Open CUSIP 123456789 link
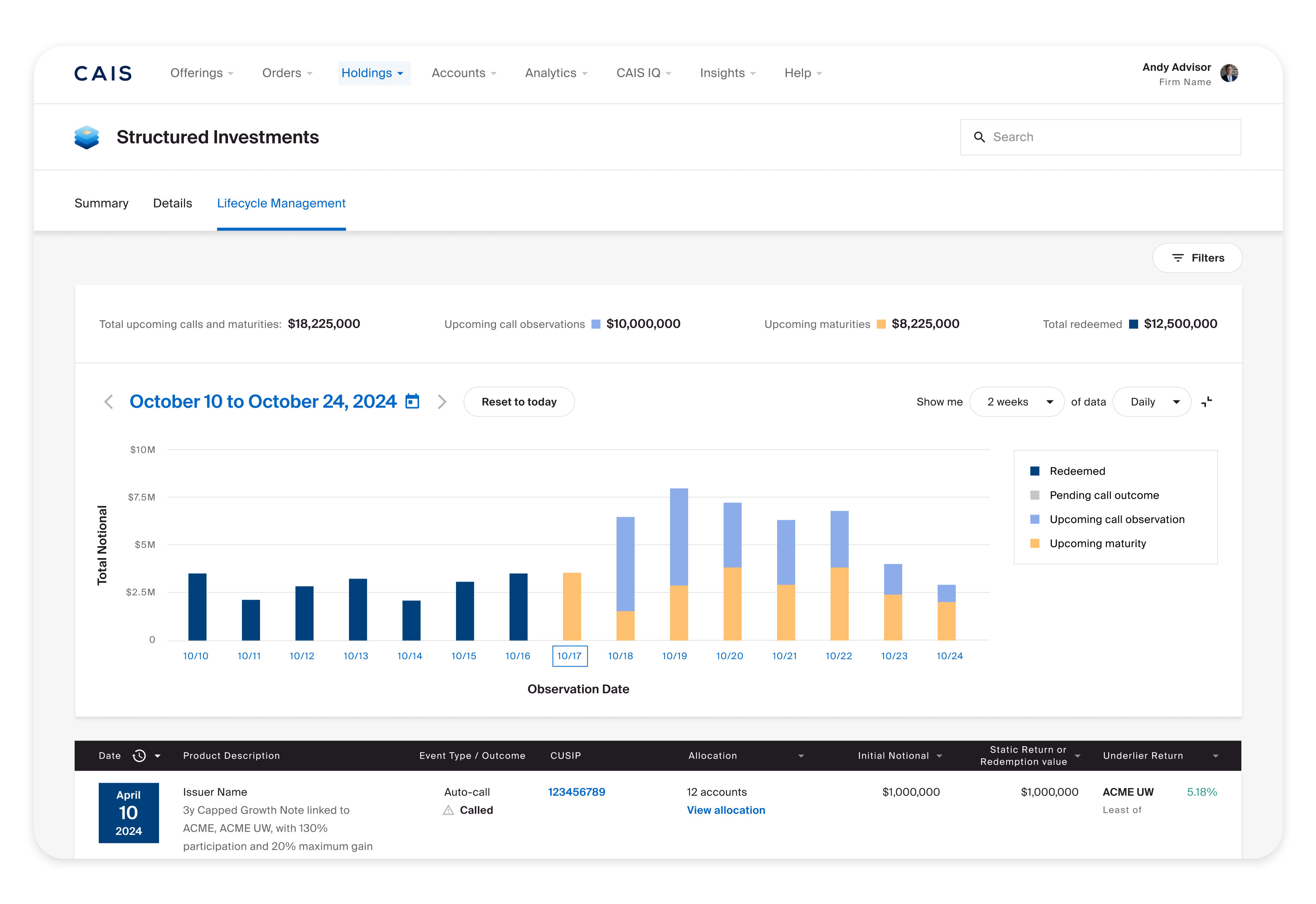This screenshot has width=1316, height=904. pos(576,792)
